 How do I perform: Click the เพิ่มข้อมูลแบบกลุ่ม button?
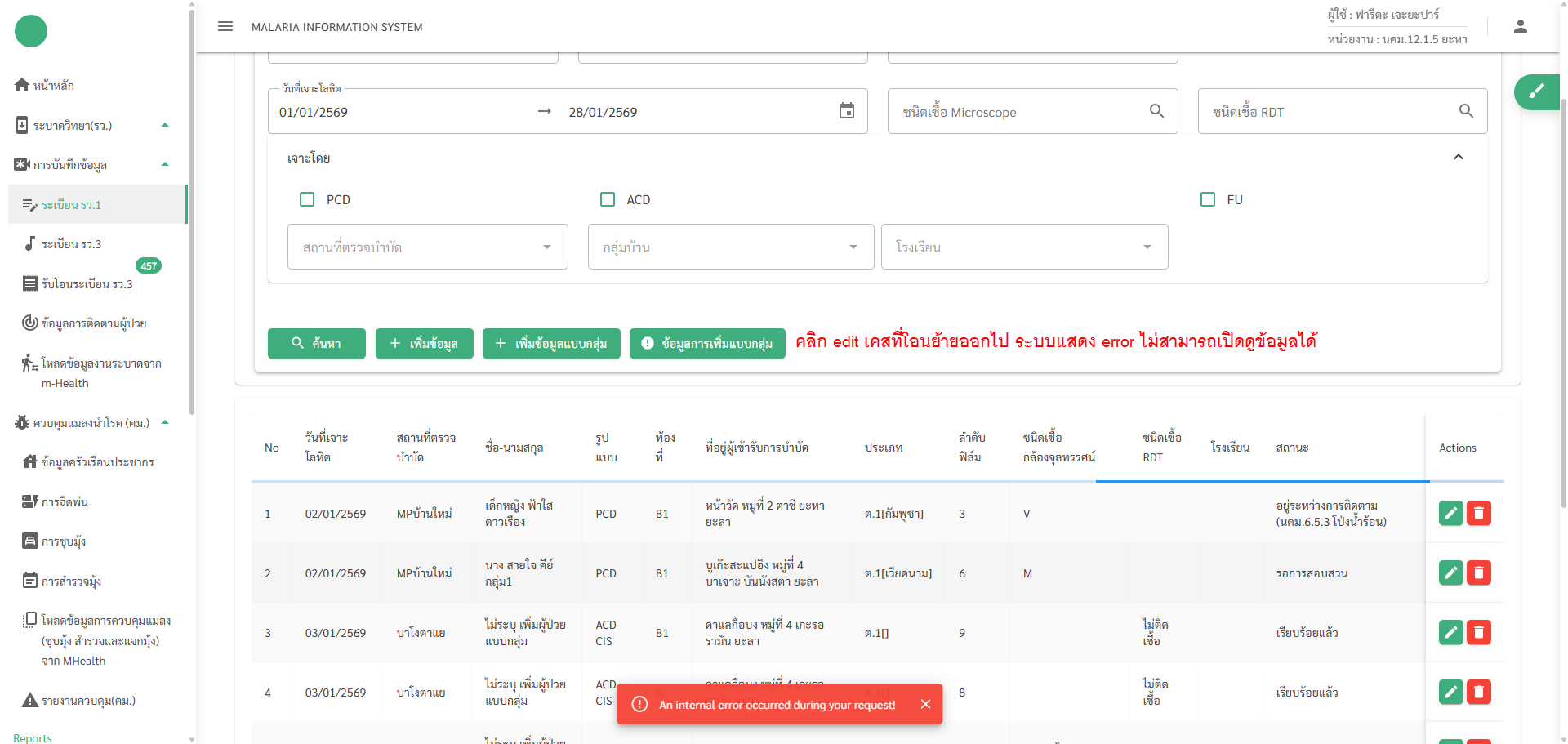(x=551, y=343)
